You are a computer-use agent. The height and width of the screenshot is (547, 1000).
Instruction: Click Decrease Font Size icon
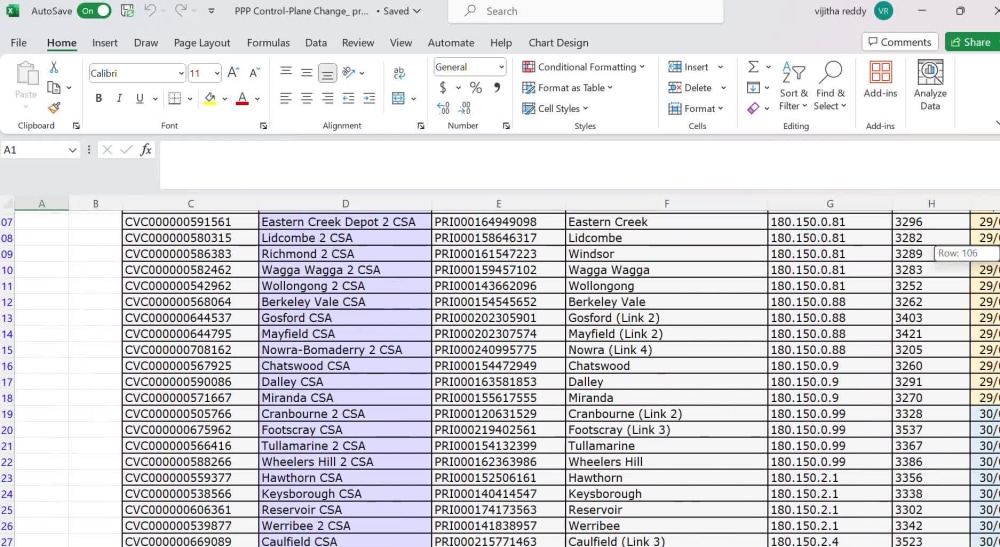pyautogui.click(x=254, y=73)
